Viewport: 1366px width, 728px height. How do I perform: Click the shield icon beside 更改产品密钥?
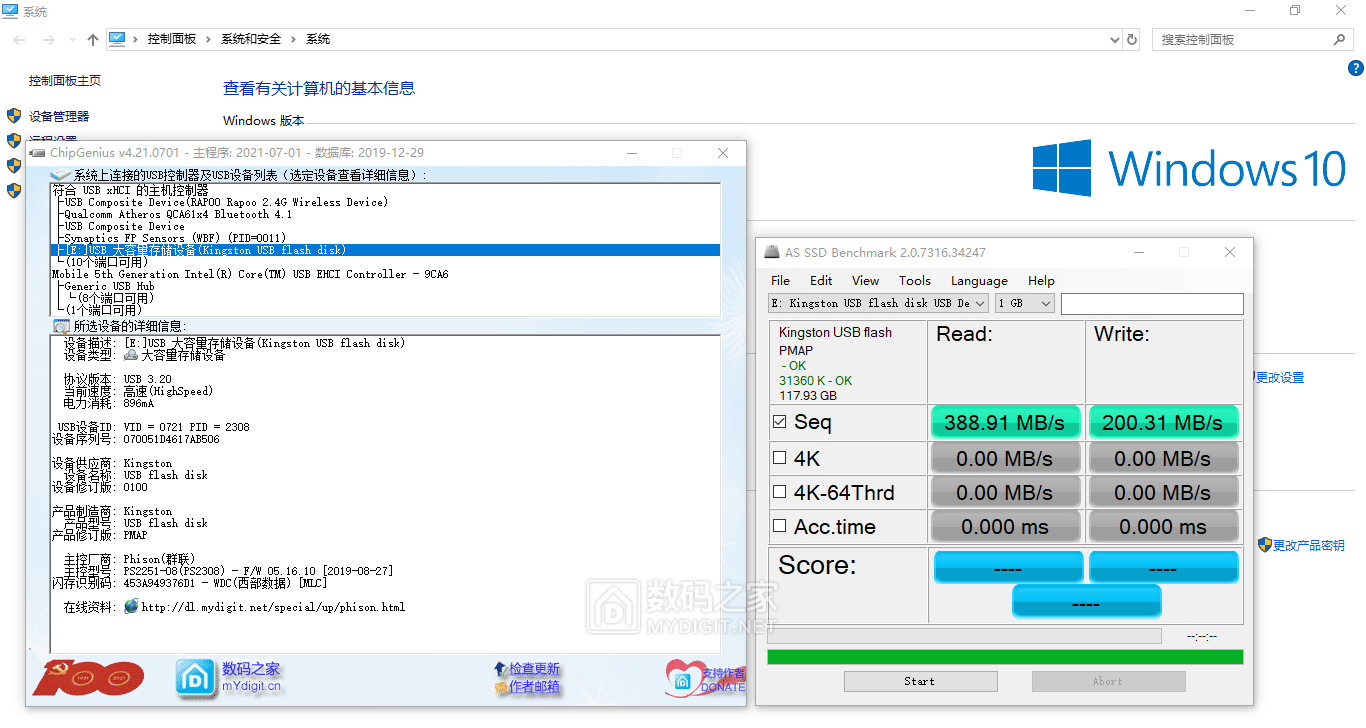[x=1264, y=545]
